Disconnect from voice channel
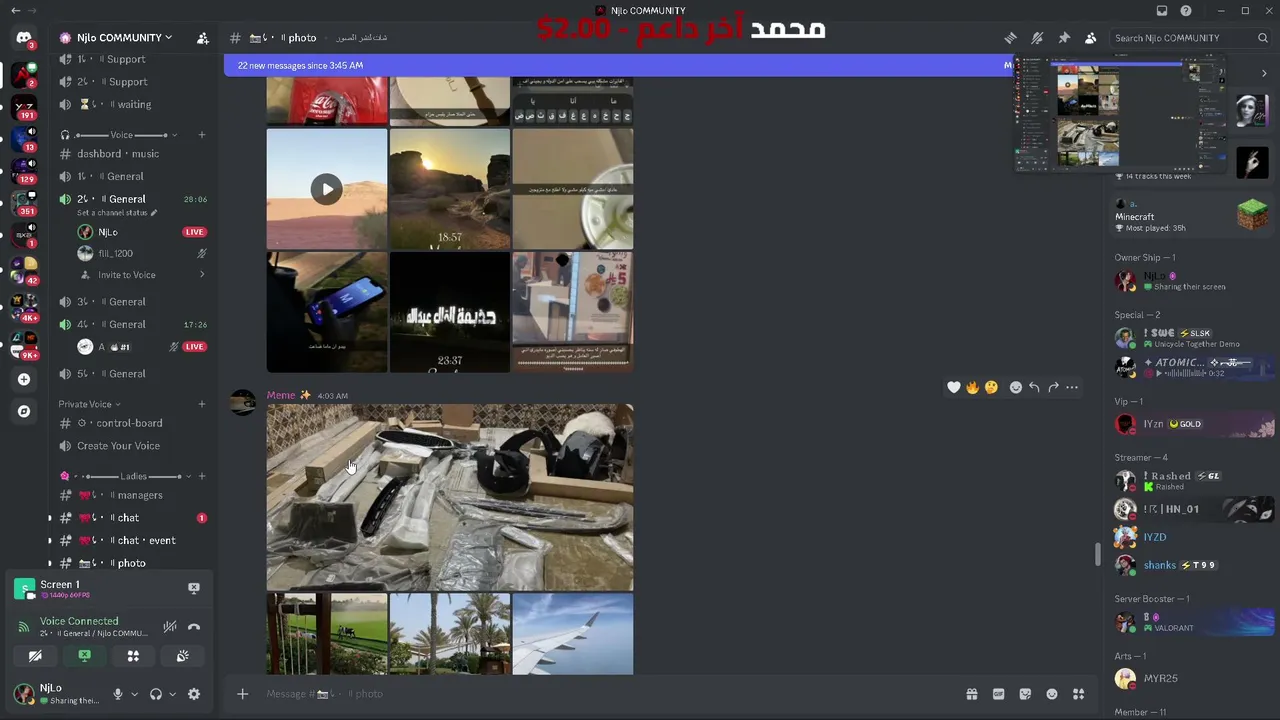This screenshot has width=1280, height=720. tap(194, 627)
